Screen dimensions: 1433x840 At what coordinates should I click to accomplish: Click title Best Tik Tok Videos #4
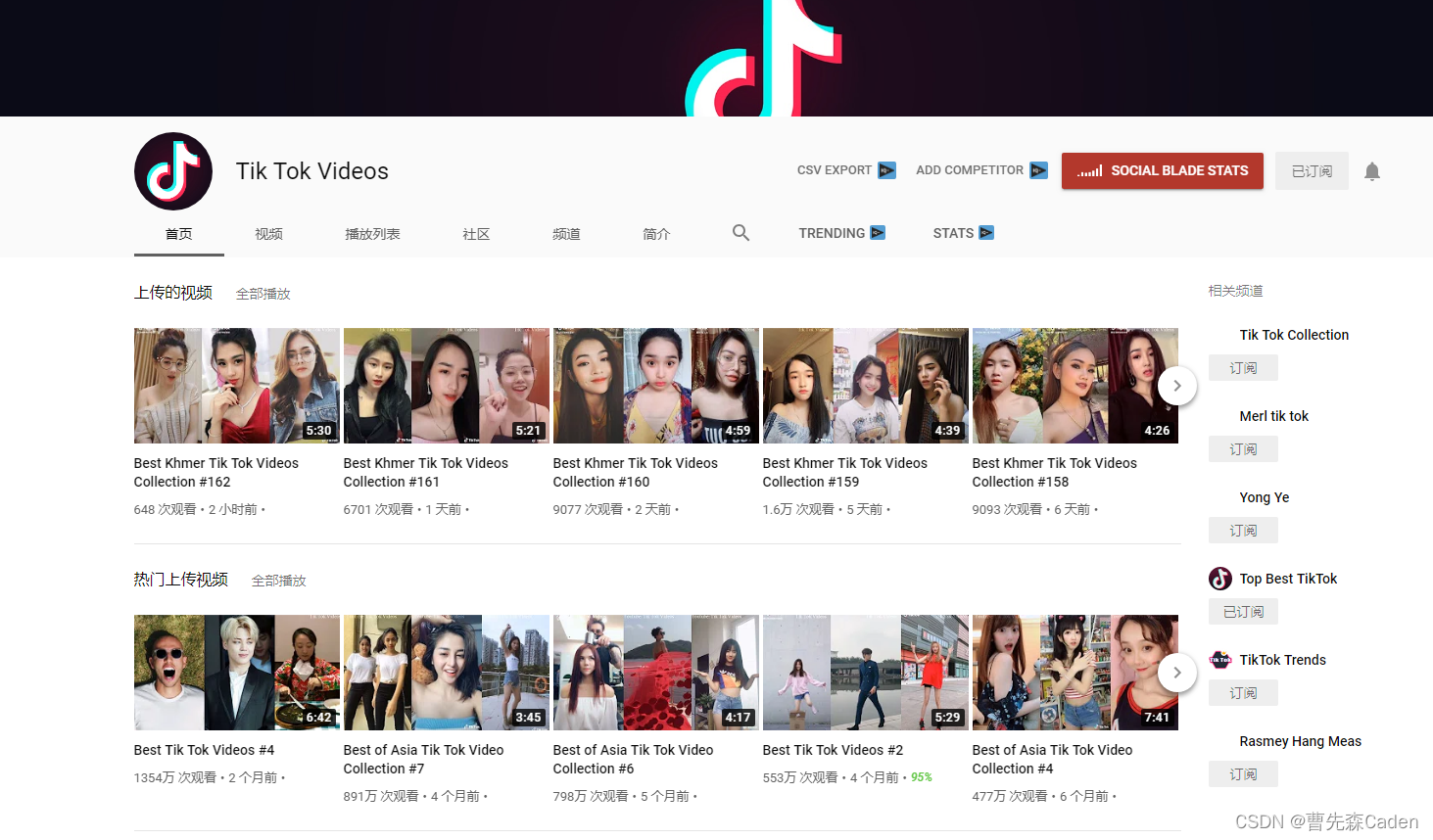tap(204, 750)
